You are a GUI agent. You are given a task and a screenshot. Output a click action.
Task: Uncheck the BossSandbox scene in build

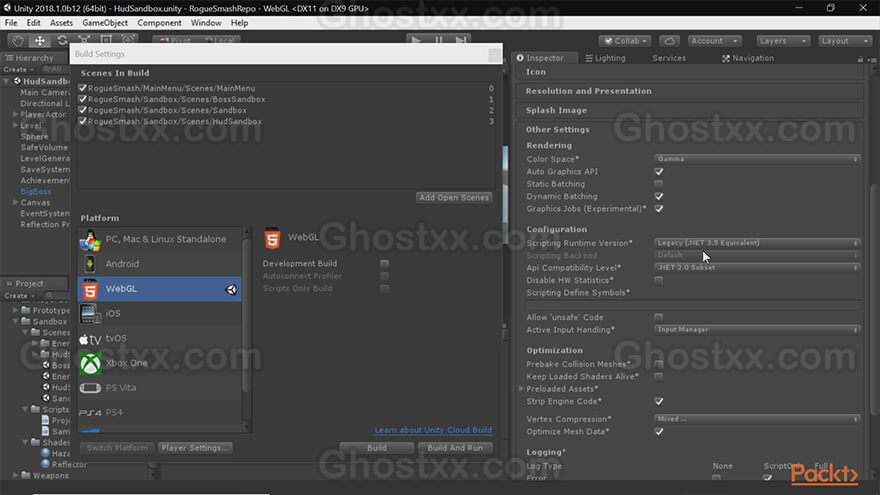click(x=83, y=99)
